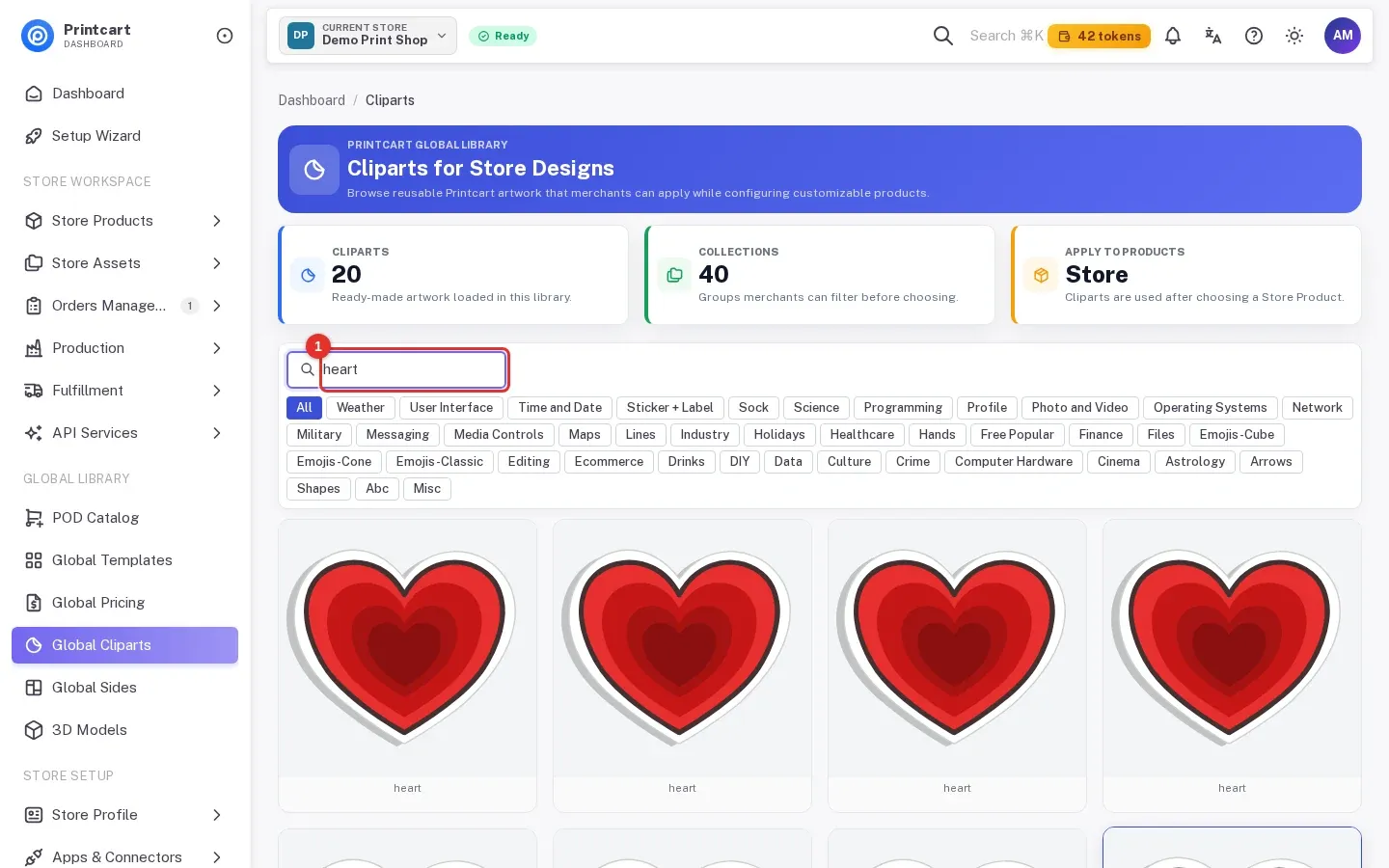Expand the Fulfillment submenu chevron
Viewport: 1389px width, 868px height.
[x=217, y=391]
